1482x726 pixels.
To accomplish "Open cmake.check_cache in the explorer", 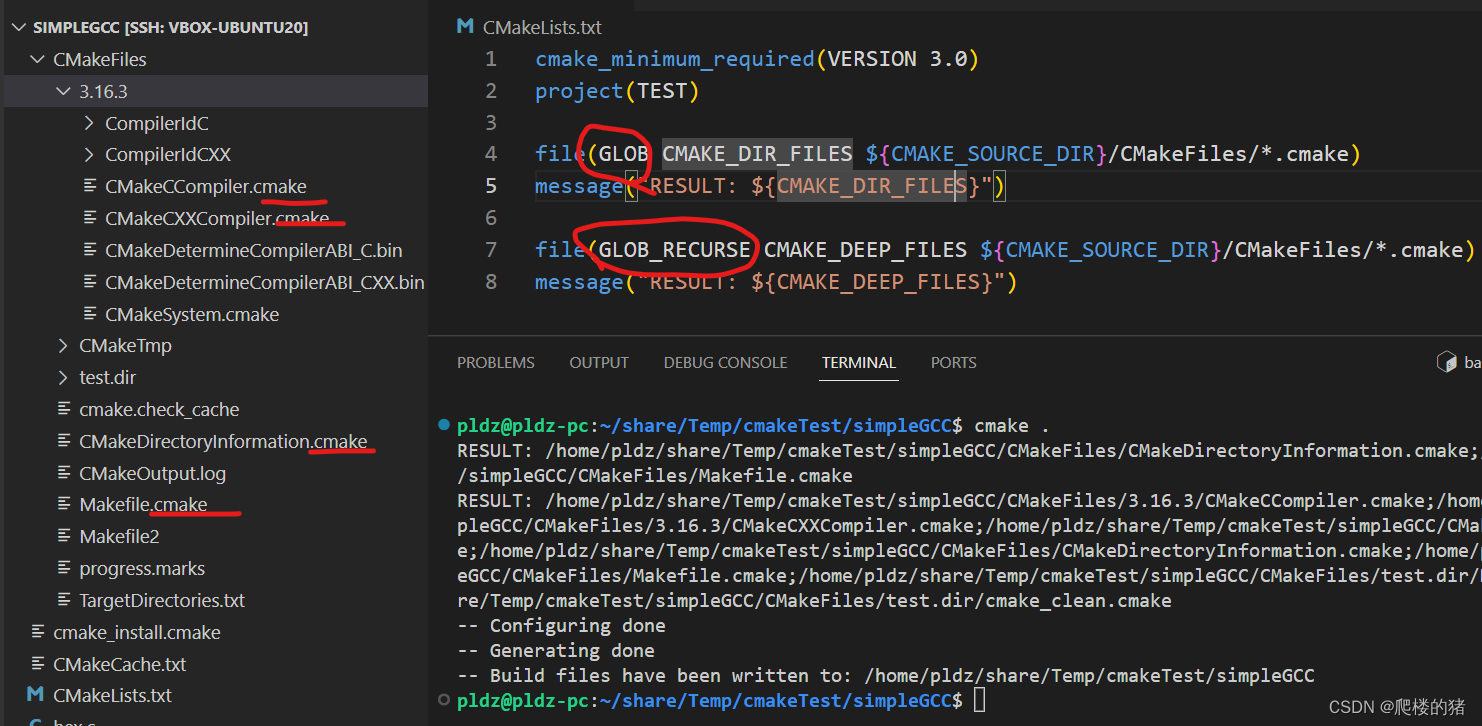I will click(x=159, y=410).
